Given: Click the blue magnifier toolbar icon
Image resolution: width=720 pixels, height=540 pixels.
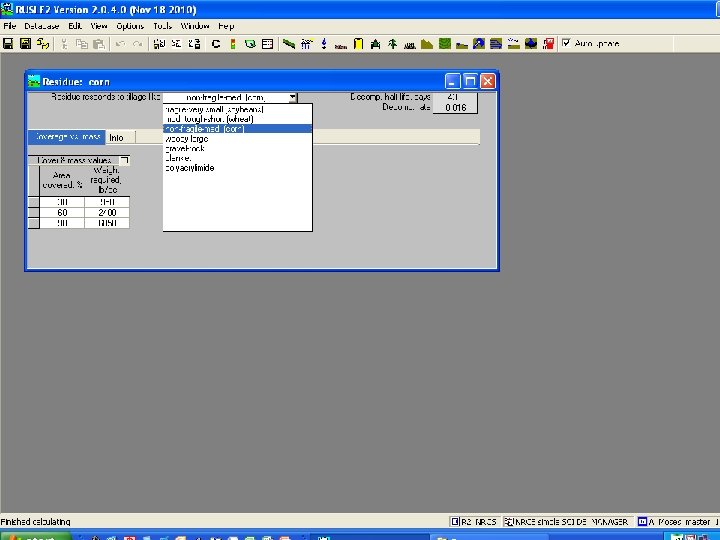Looking at the screenshot, I should (x=479, y=44).
